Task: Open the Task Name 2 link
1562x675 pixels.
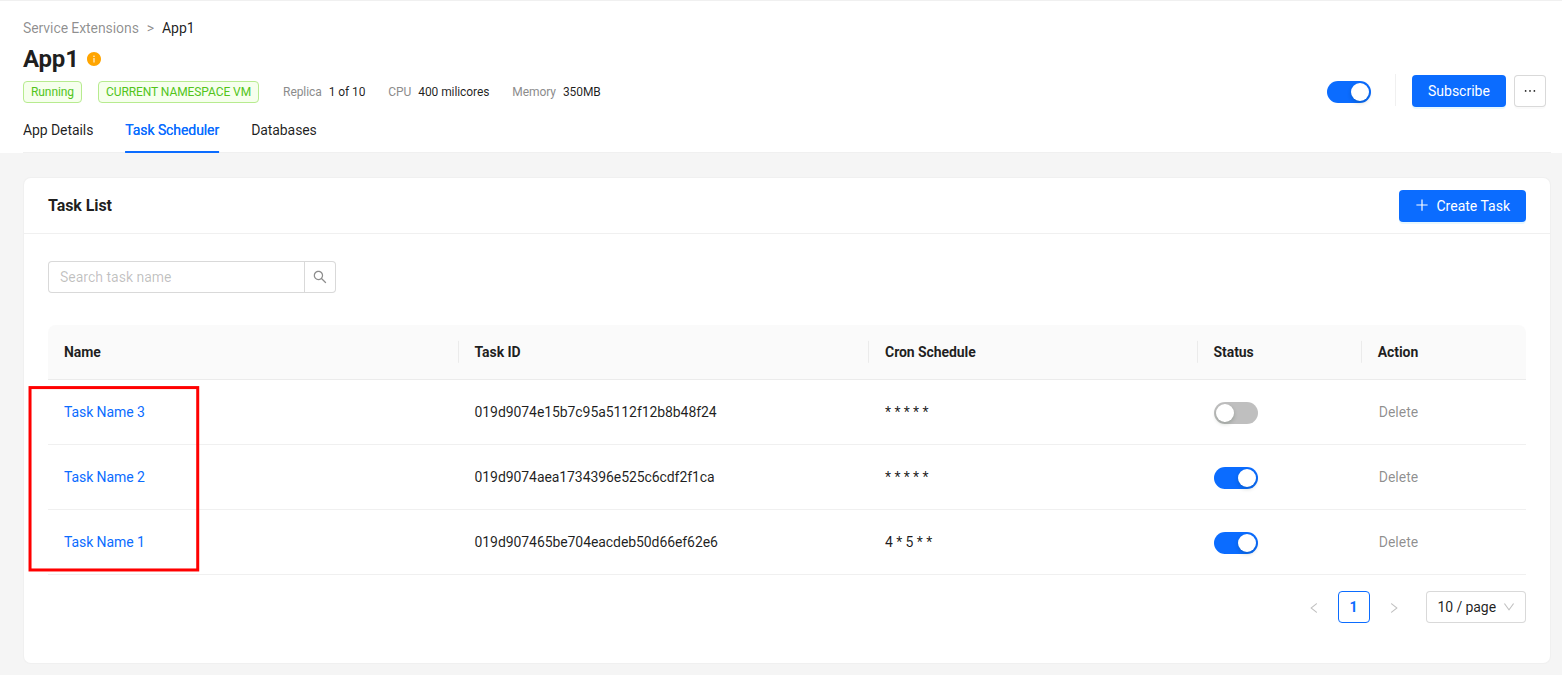Action: pos(104,477)
